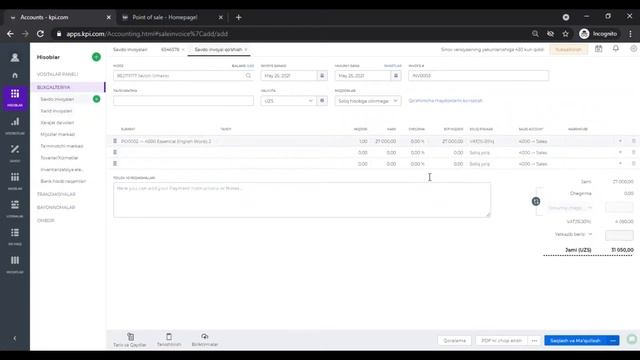
Task: Open the BUXGALTERIYA section
Action: tap(53, 87)
